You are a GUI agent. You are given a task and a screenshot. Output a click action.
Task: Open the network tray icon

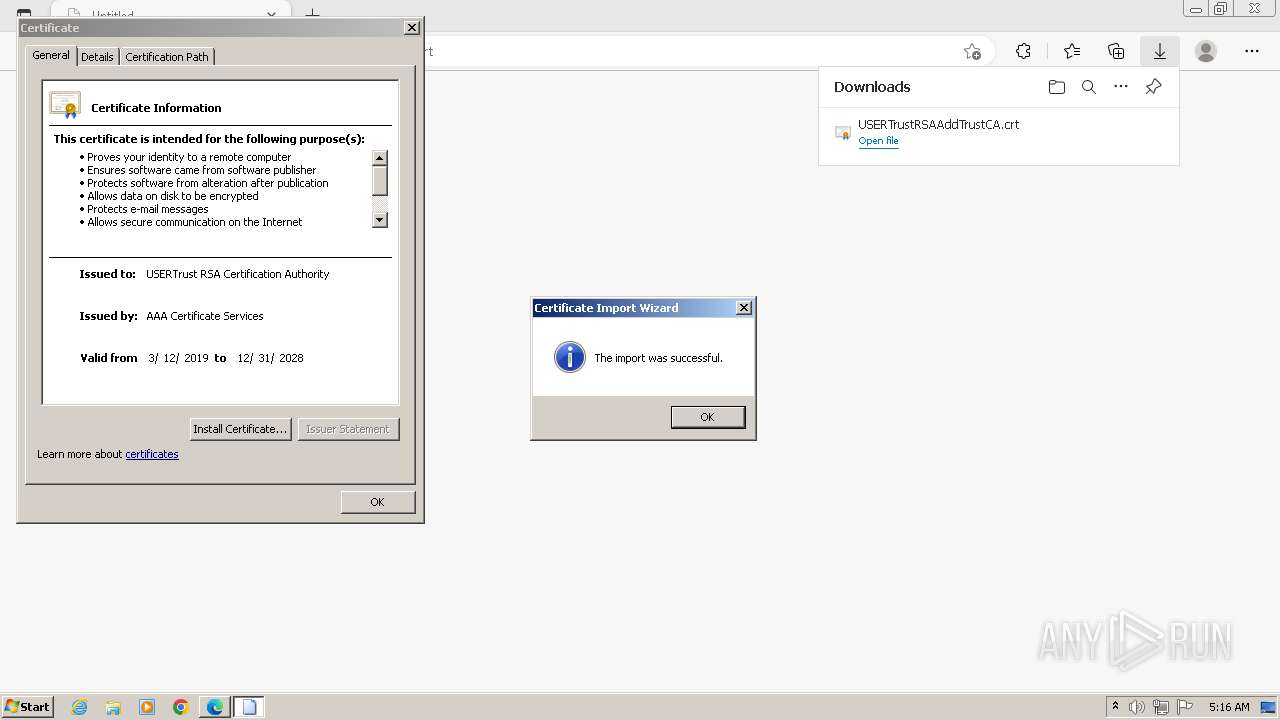pos(1161,707)
